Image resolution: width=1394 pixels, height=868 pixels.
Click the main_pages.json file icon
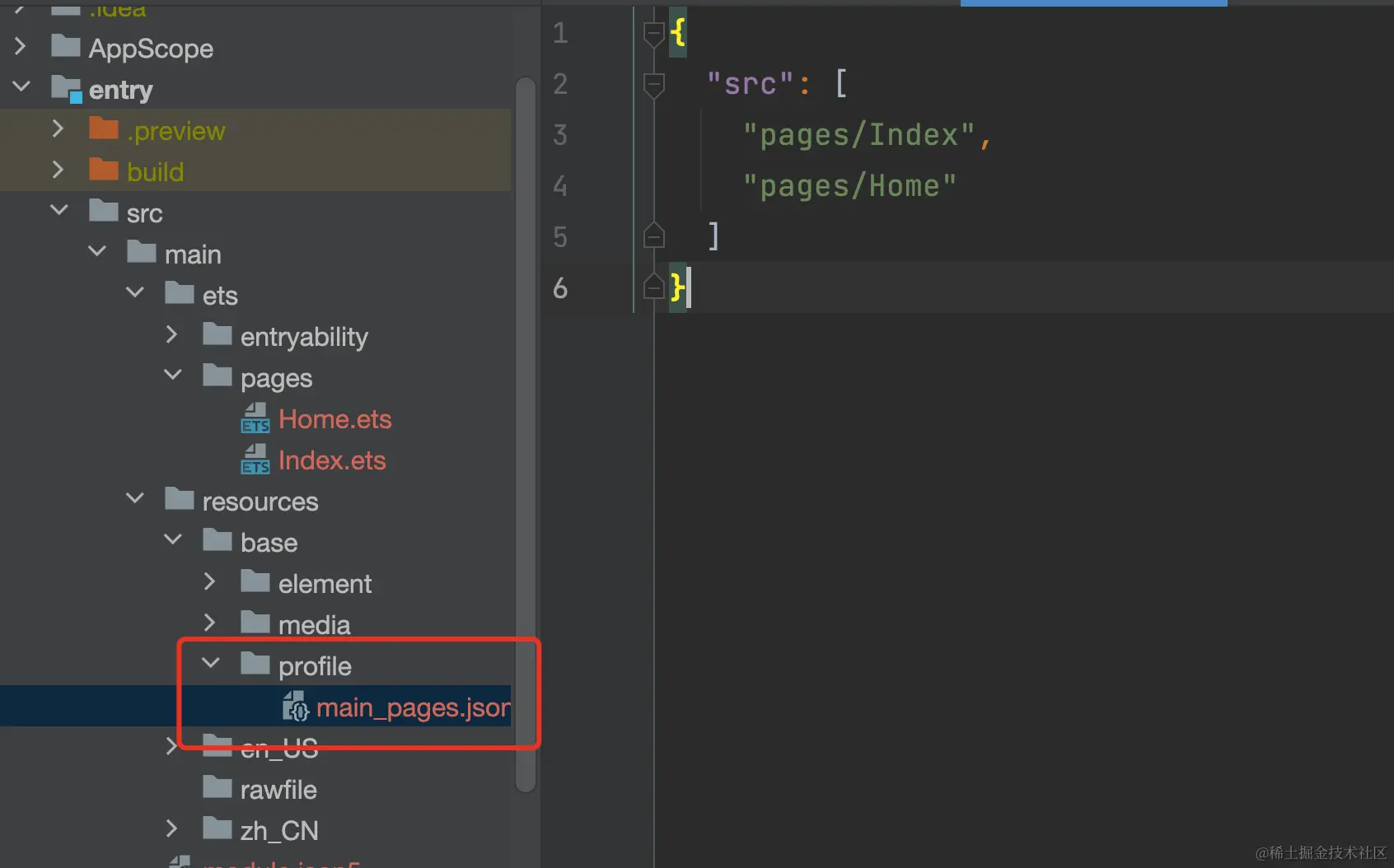296,707
